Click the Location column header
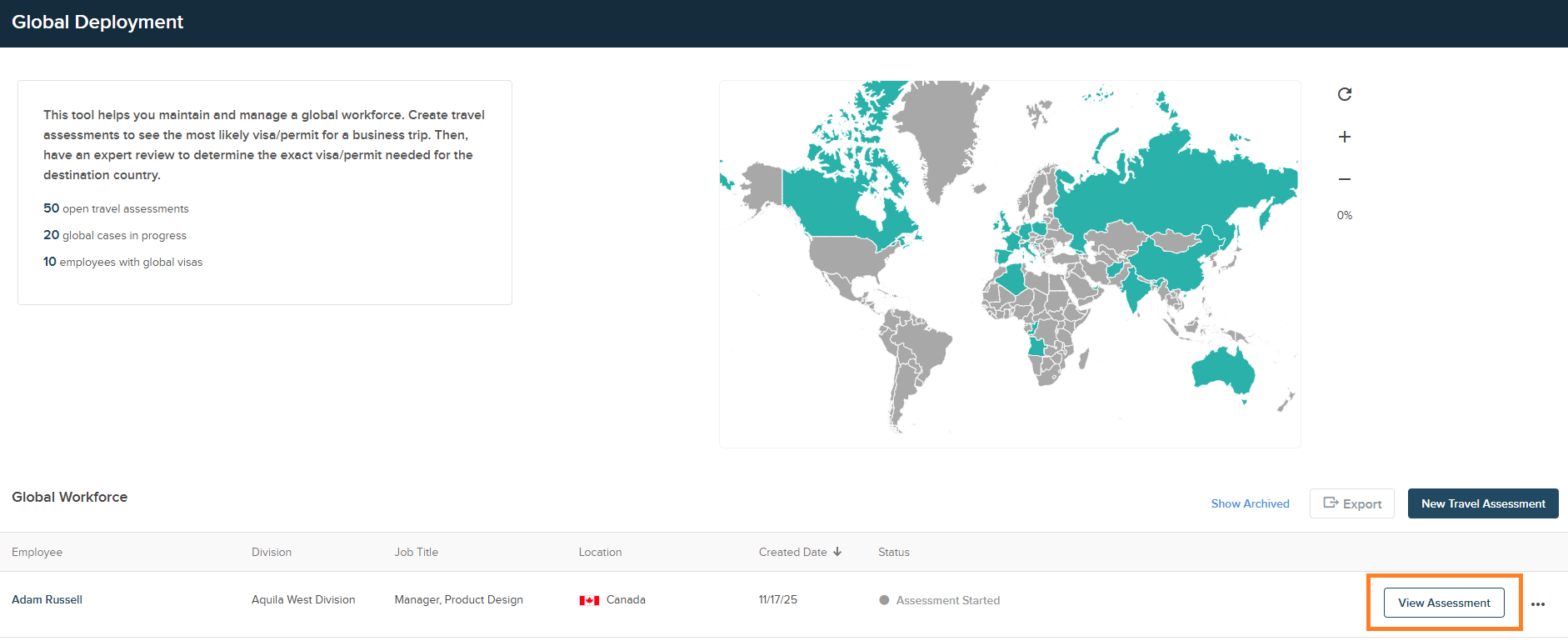Screen dimensions: 1568x641 coord(600,552)
